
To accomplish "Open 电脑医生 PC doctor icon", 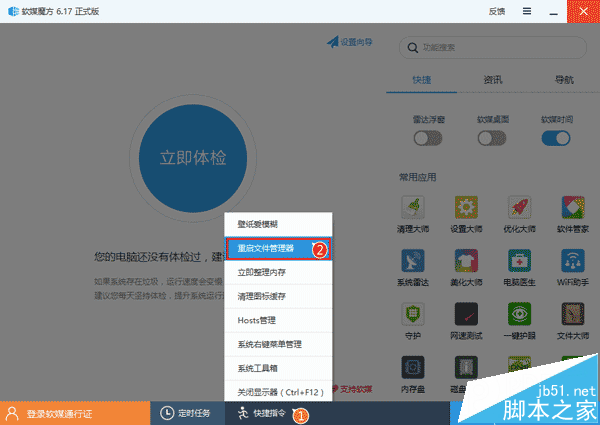I will coord(519,261).
